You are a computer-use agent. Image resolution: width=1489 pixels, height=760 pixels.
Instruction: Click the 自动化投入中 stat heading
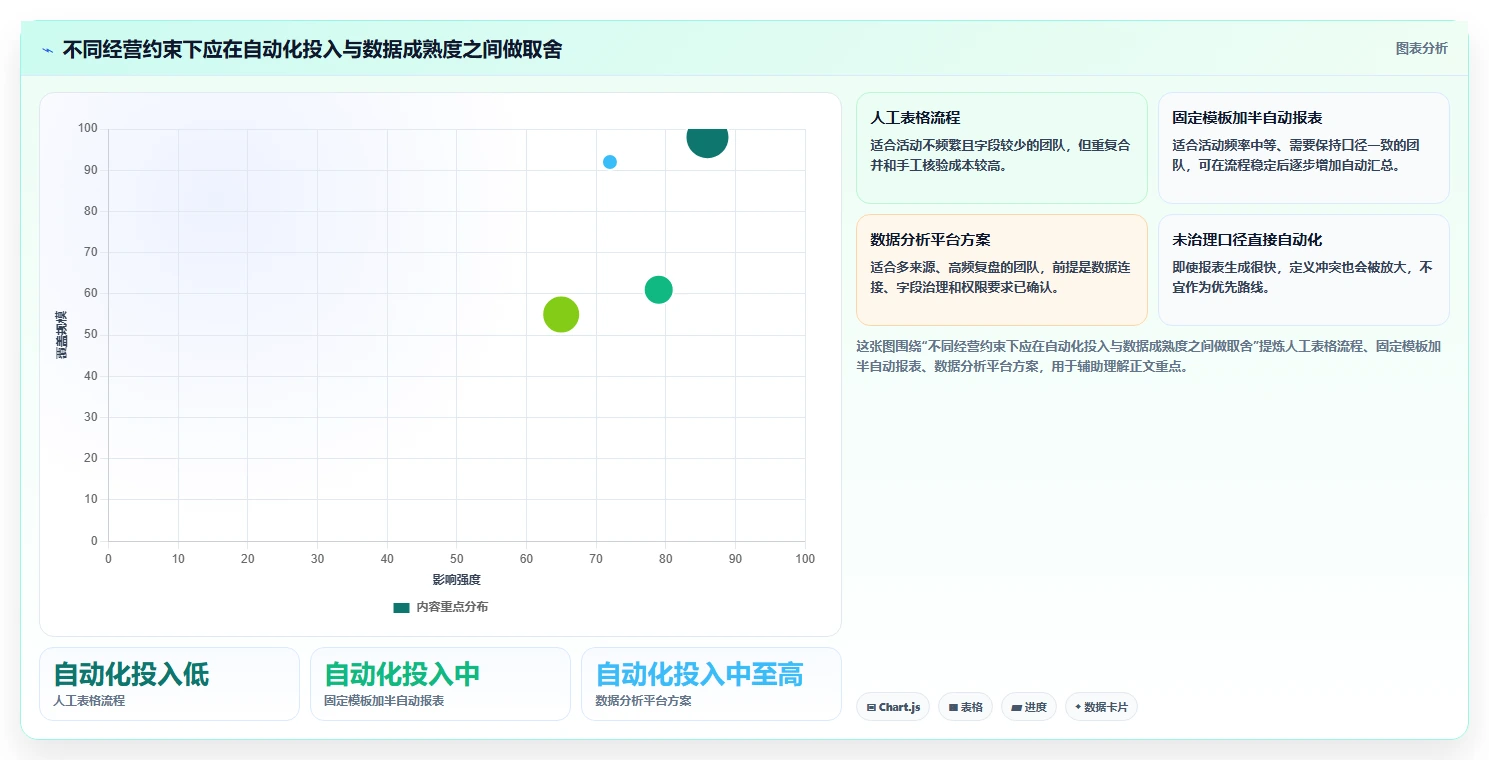coord(402,675)
